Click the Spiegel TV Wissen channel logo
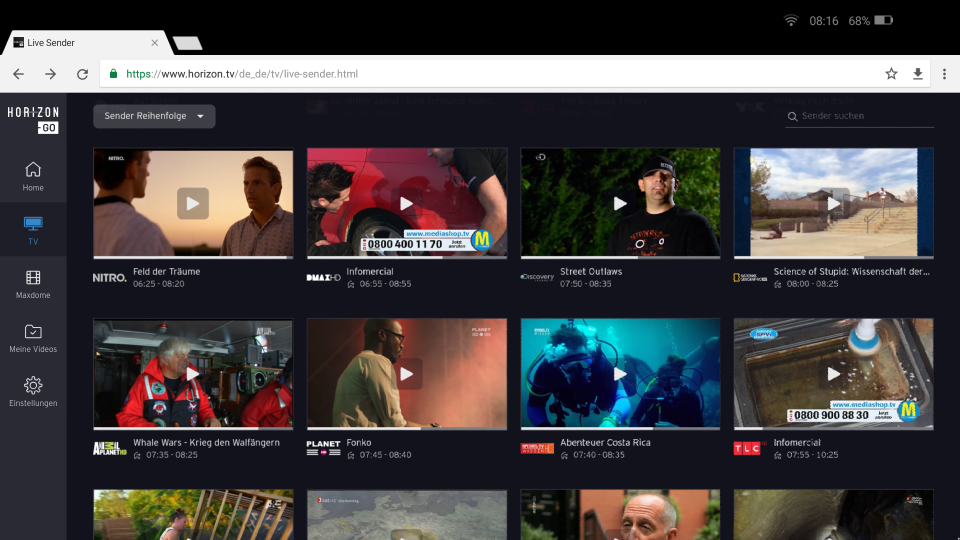Viewport: 960px width, 540px height. (537, 448)
